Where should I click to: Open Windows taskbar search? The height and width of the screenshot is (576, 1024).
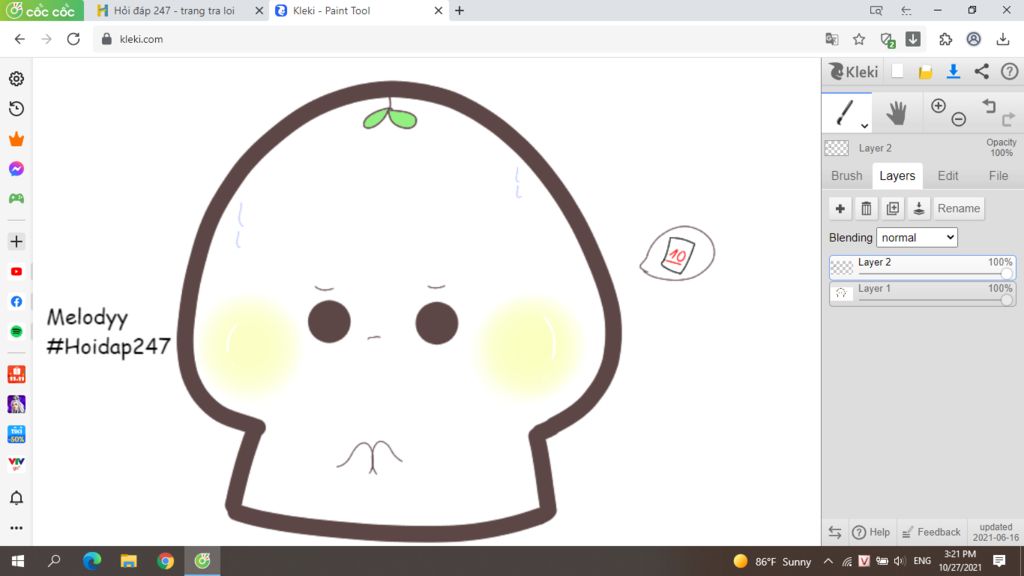coord(54,561)
